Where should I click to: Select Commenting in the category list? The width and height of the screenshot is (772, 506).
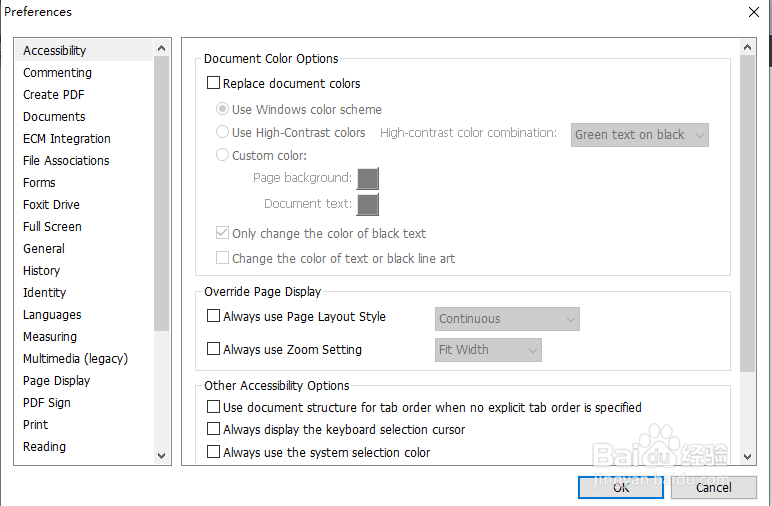click(x=57, y=73)
